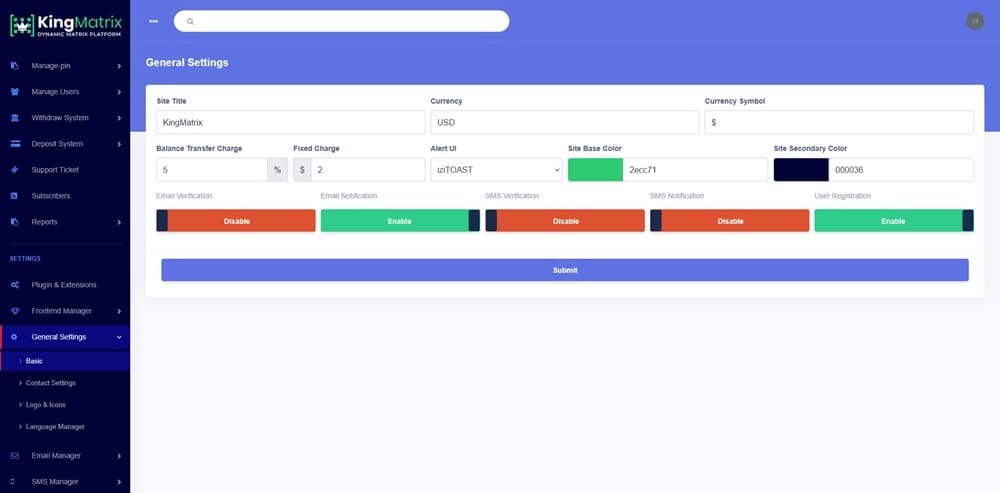The width and height of the screenshot is (1000, 493).
Task: Click the Submit button
Action: click(x=564, y=270)
